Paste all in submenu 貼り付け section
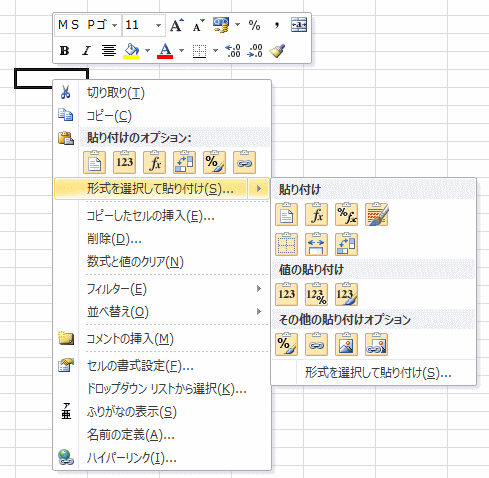 286,214
